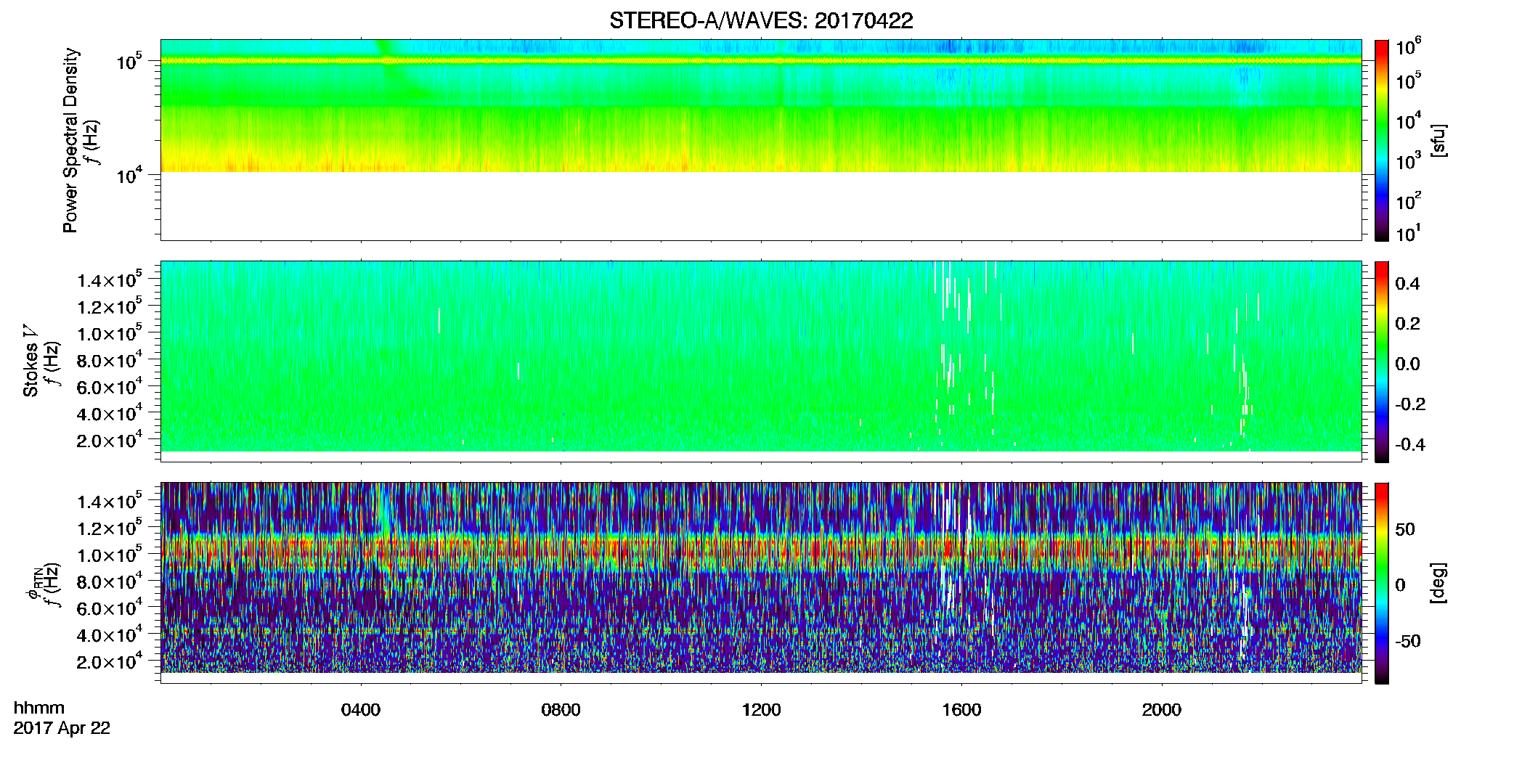Click the STEREO-A/WAVES: 20170422 plot title

[761, 20]
